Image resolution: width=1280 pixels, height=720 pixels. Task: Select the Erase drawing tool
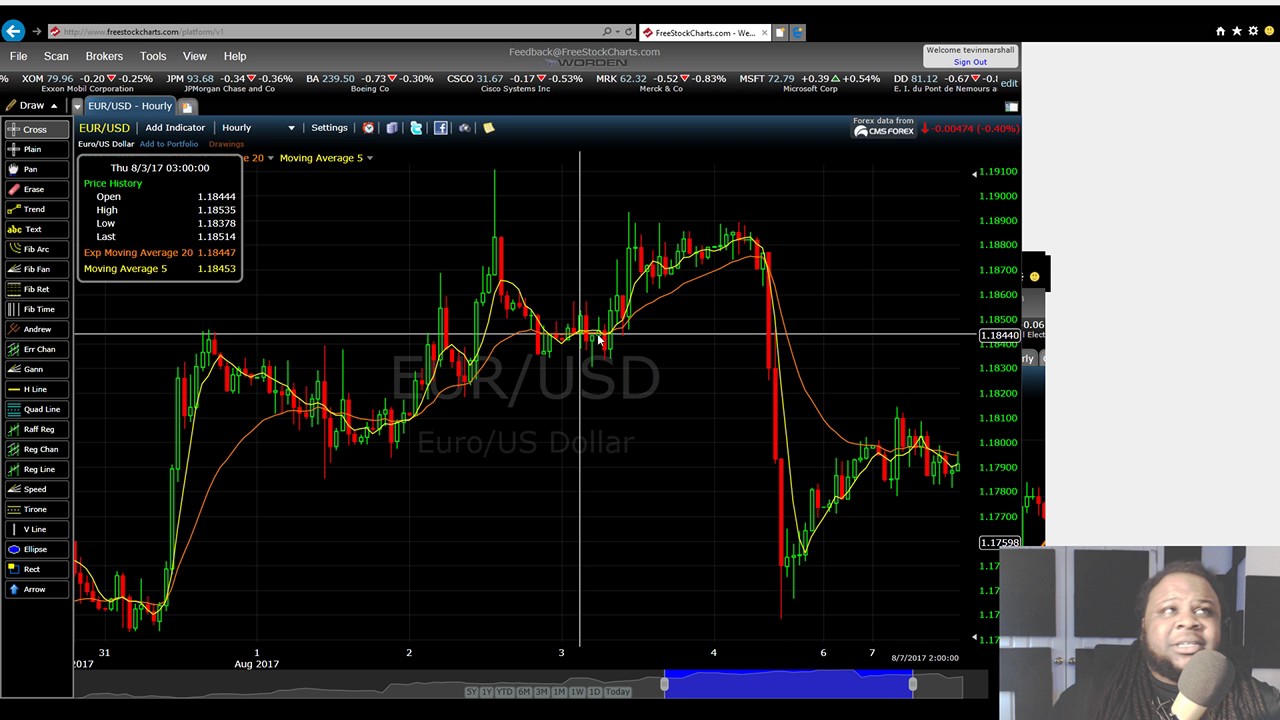(x=36, y=189)
